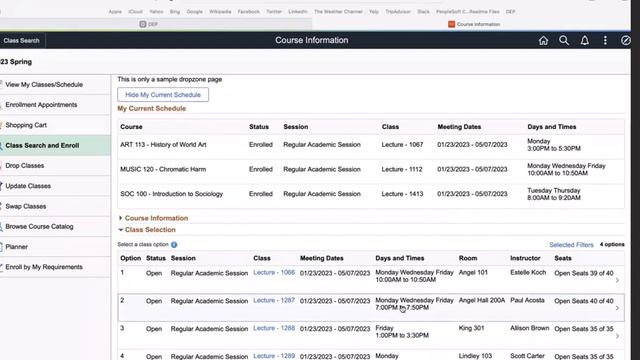This screenshot has height=360, width=640.
Task: Click Lecture - 1067 class cell
Action: pos(402,144)
